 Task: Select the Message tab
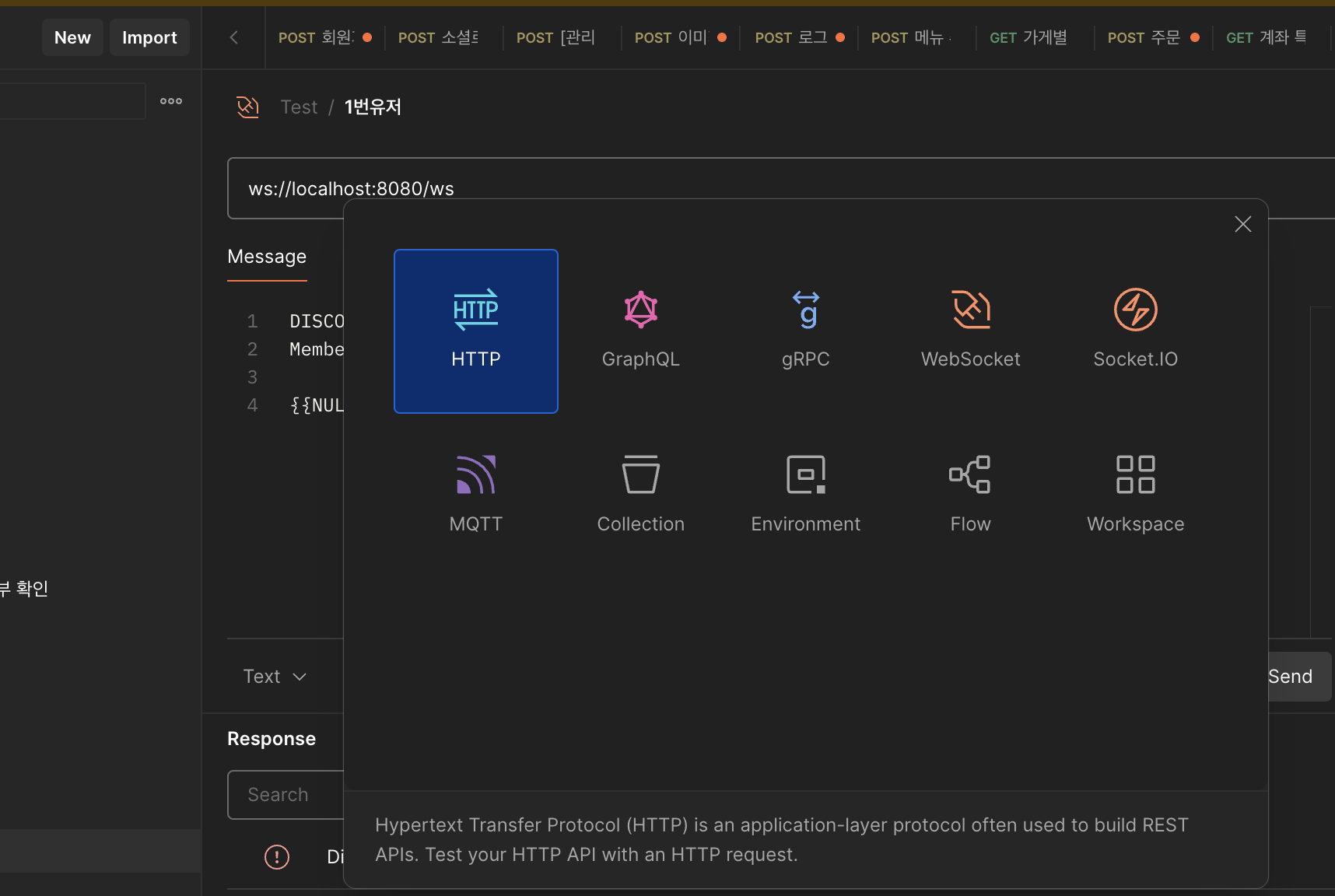tap(267, 257)
